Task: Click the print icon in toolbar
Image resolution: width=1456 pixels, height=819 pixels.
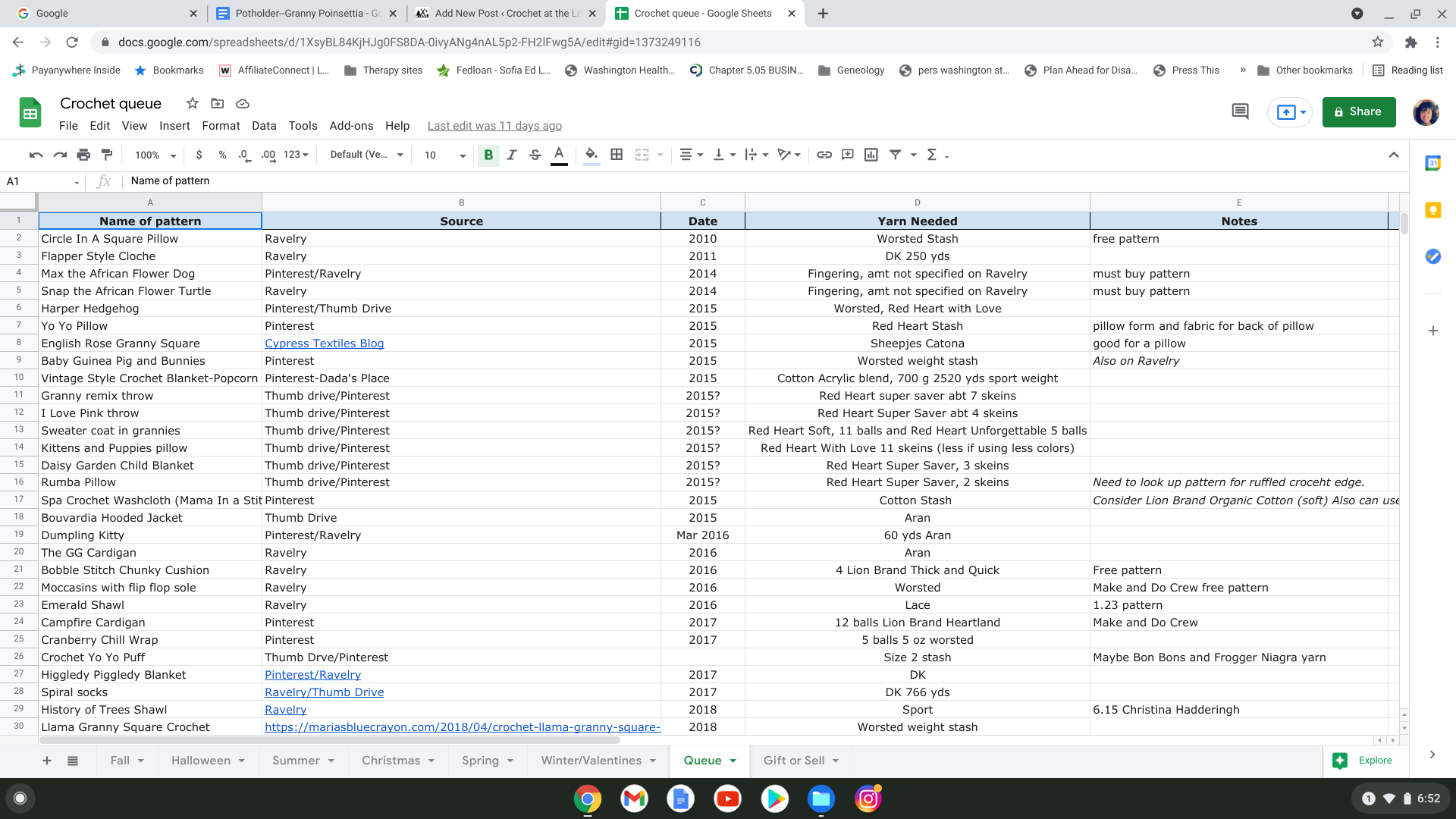Action: pyautogui.click(x=83, y=155)
